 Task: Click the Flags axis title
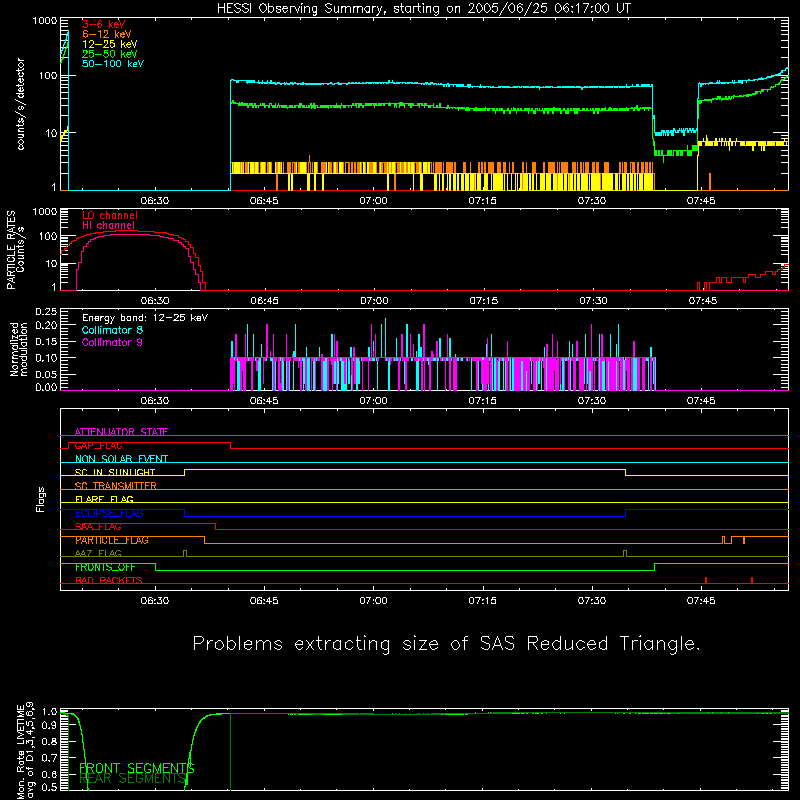pyautogui.click(x=41, y=499)
